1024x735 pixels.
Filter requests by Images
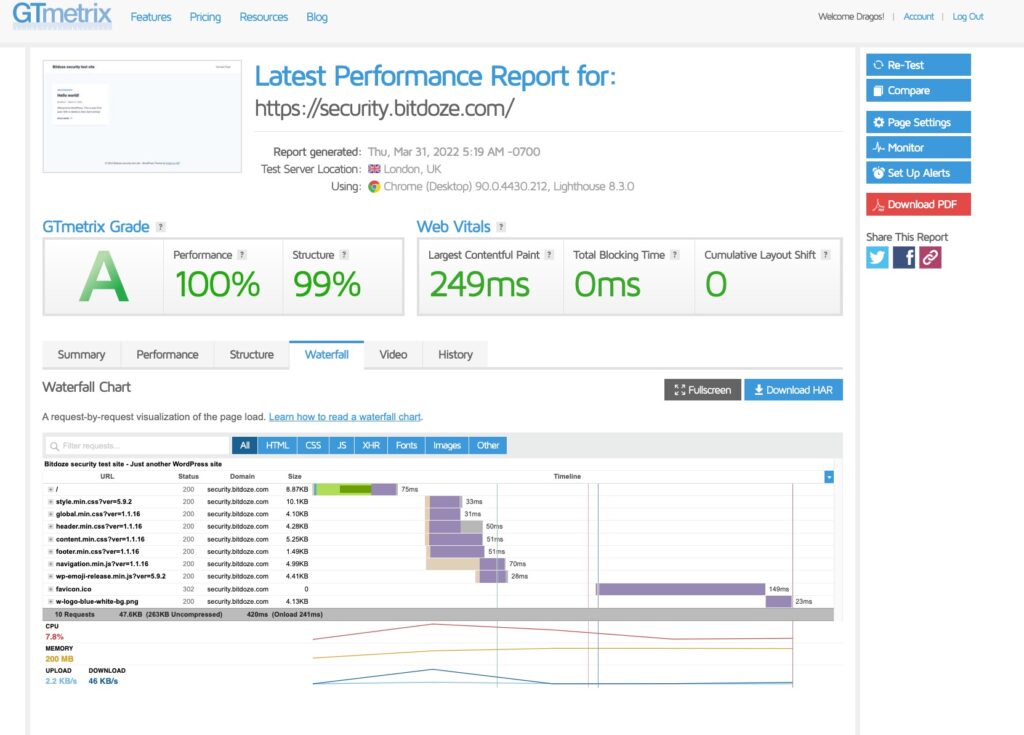(x=447, y=446)
